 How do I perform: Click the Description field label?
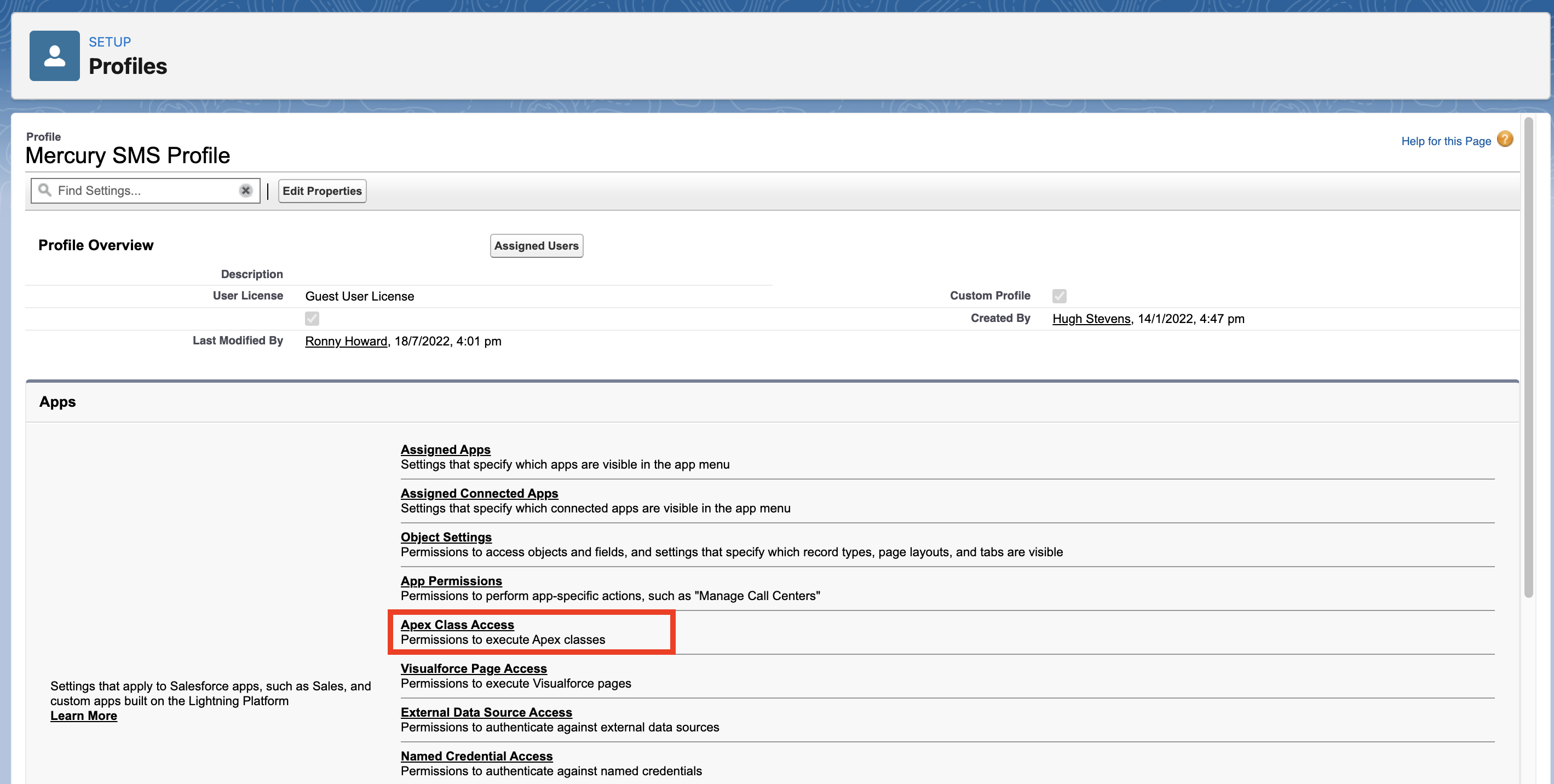pyautogui.click(x=251, y=274)
